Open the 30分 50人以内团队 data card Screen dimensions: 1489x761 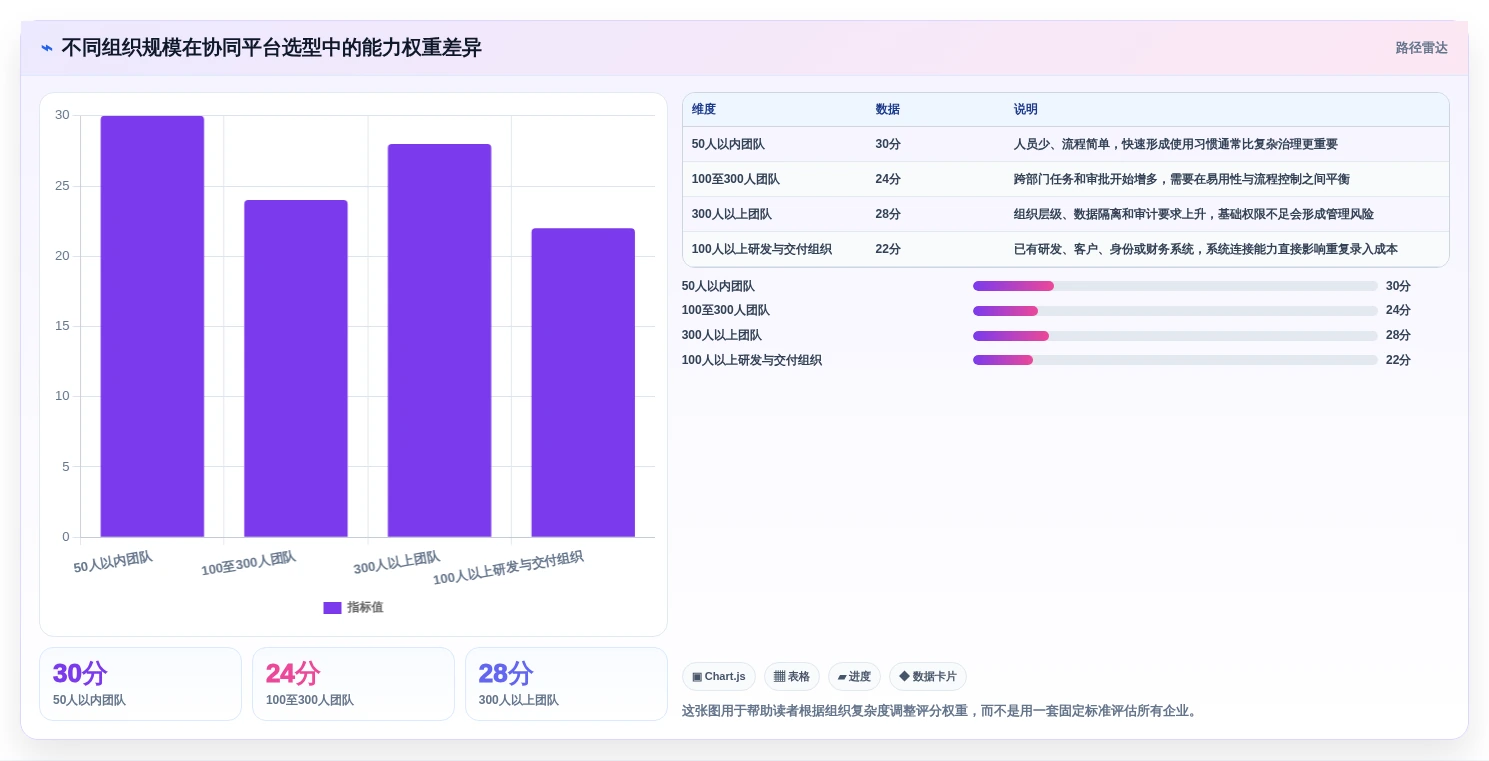(x=140, y=684)
